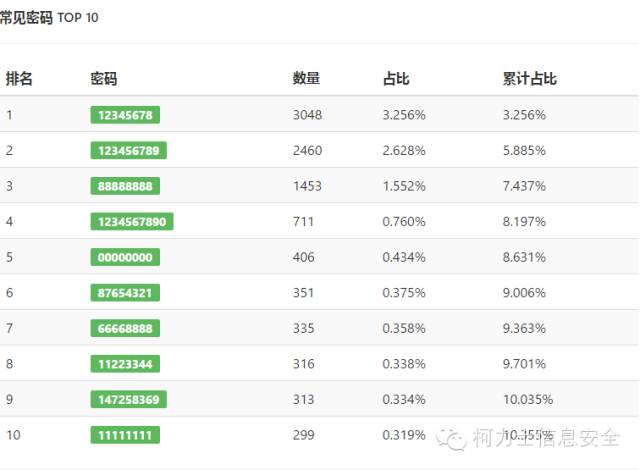
Task: Select the 00000000 password badge
Action: 125,257
